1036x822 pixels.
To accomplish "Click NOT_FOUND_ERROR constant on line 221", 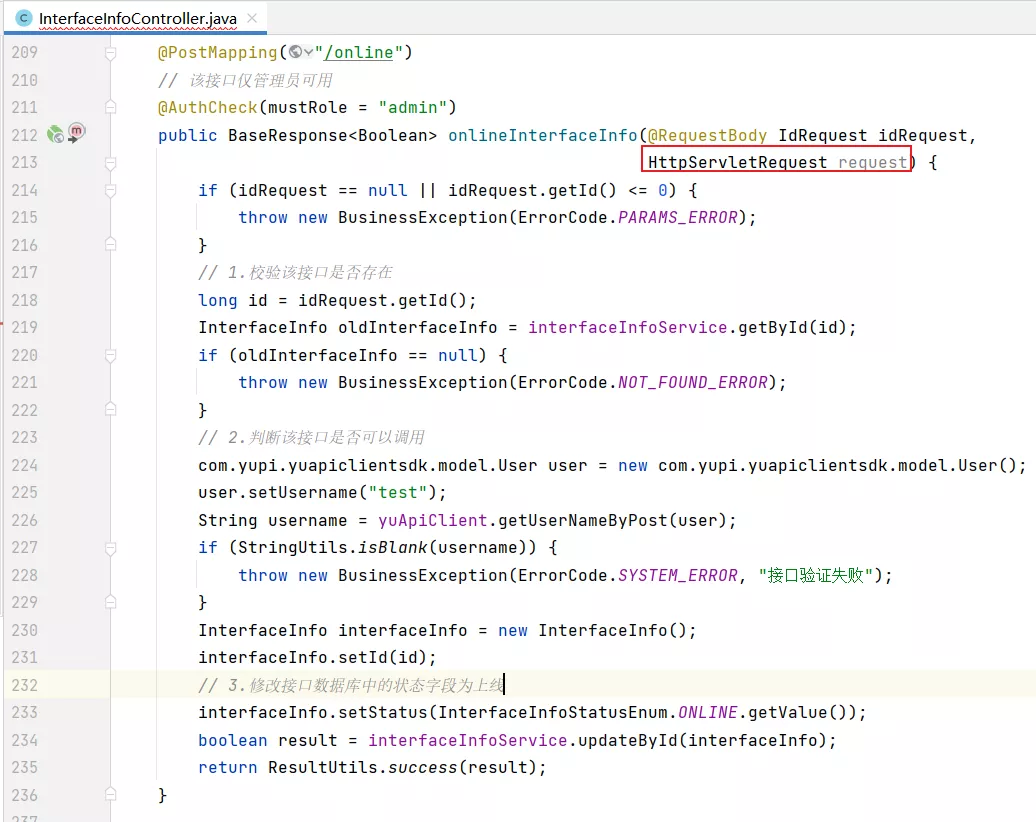I will tap(692, 382).
